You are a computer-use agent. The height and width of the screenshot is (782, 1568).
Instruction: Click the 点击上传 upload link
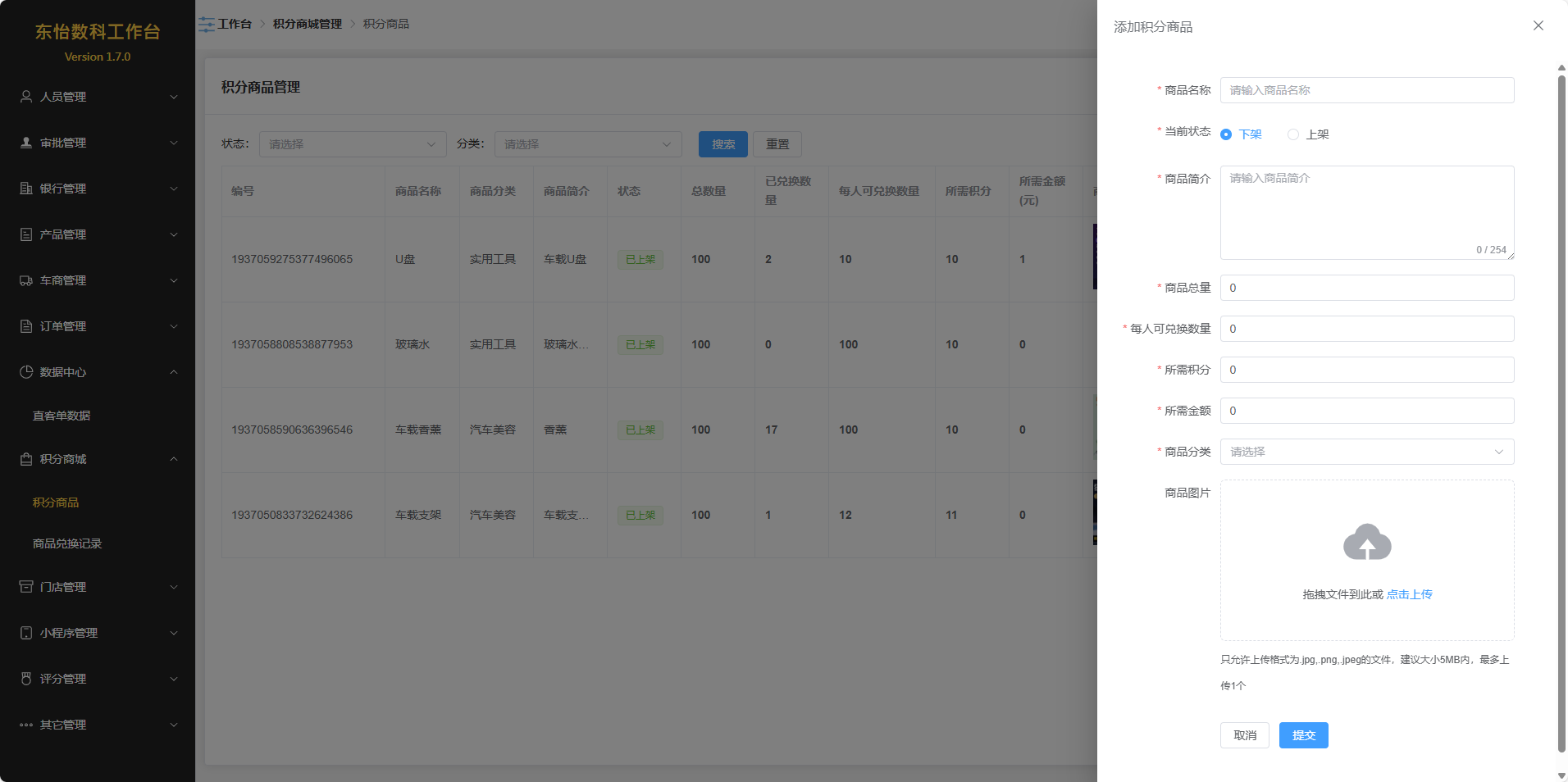(x=1409, y=594)
